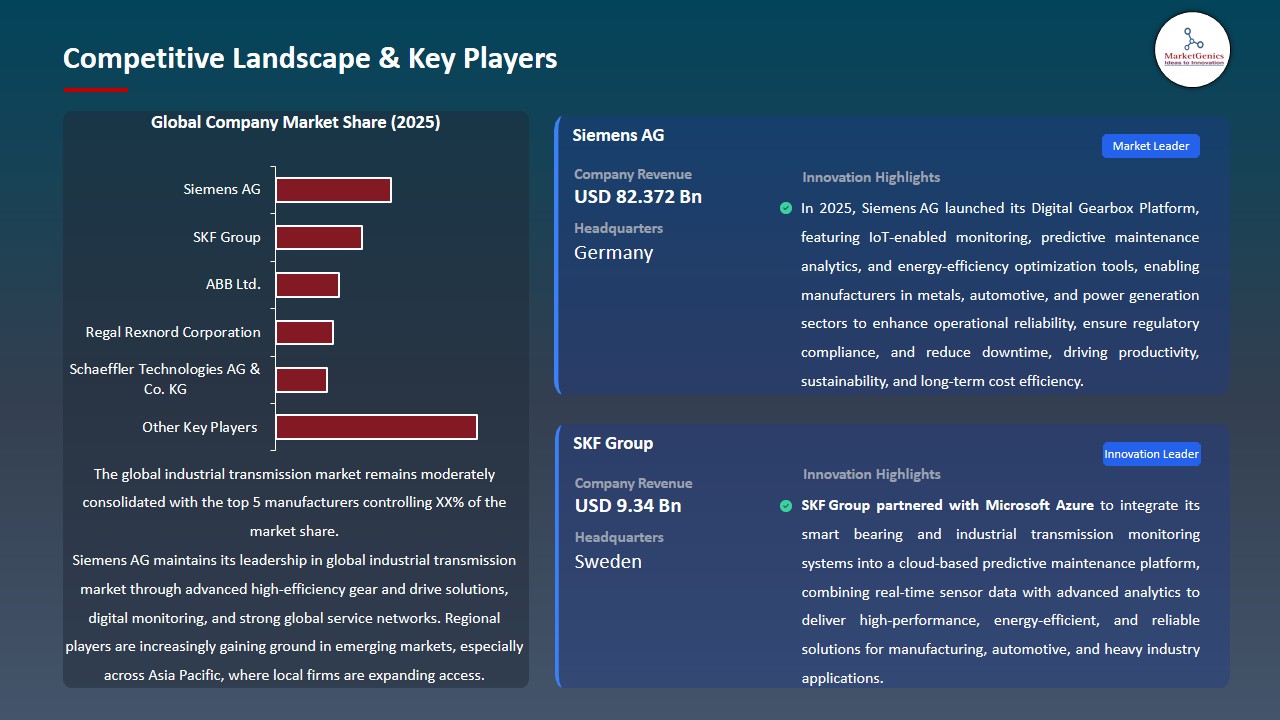Image resolution: width=1280 pixels, height=720 pixels.
Task: Click the green checkmark beside SKF innovation text
Action: (x=786, y=506)
